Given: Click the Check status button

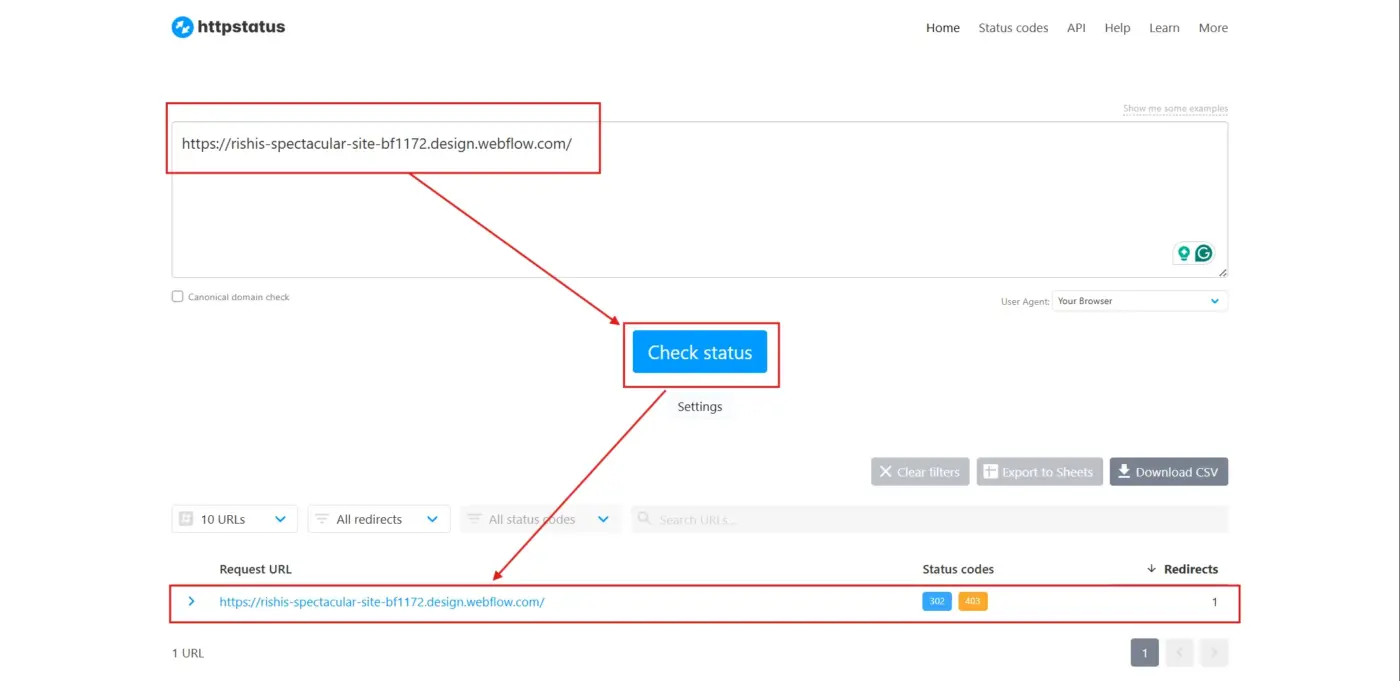Looking at the screenshot, I should click(700, 352).
